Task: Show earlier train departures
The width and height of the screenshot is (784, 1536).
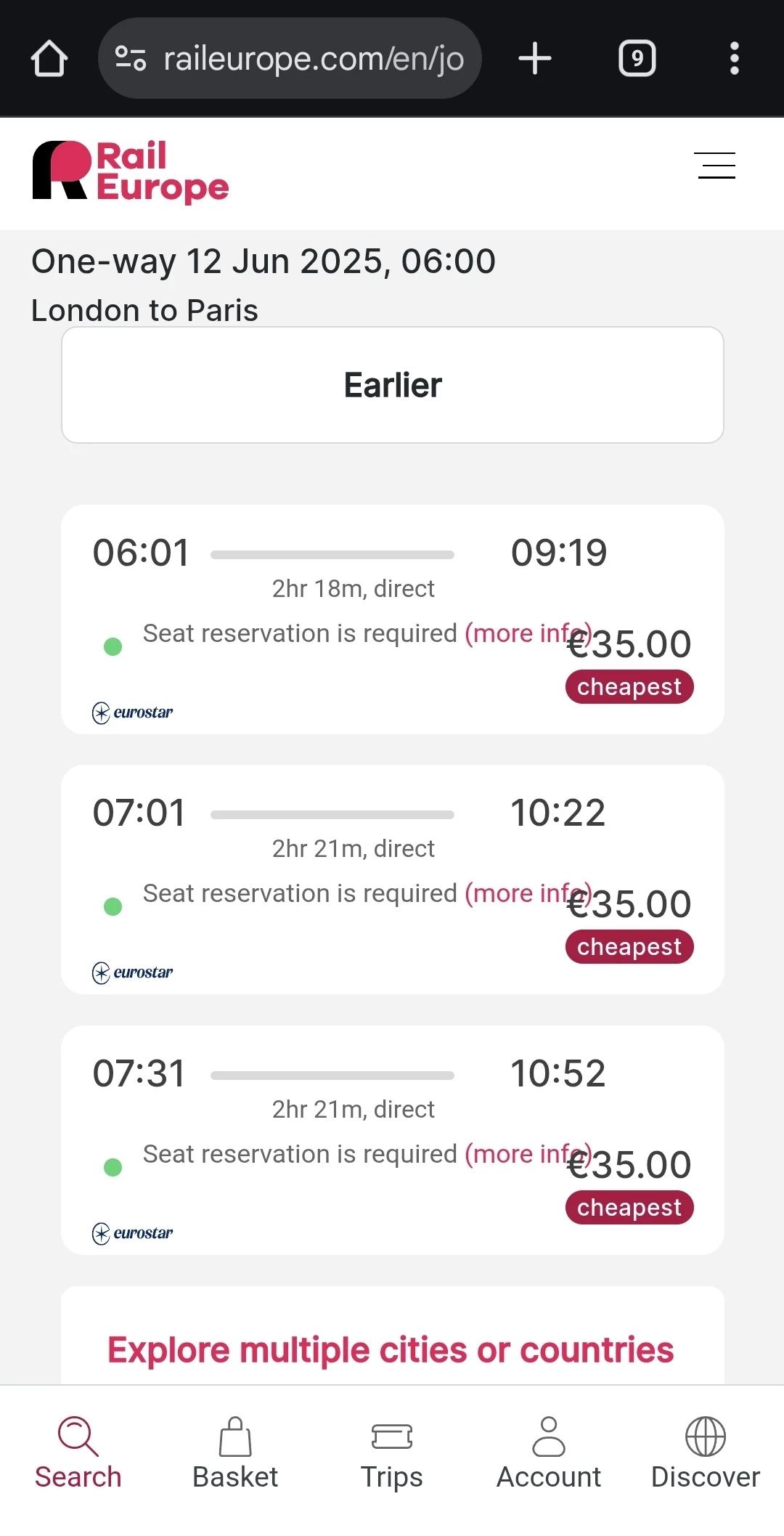Action: point(392,385)
